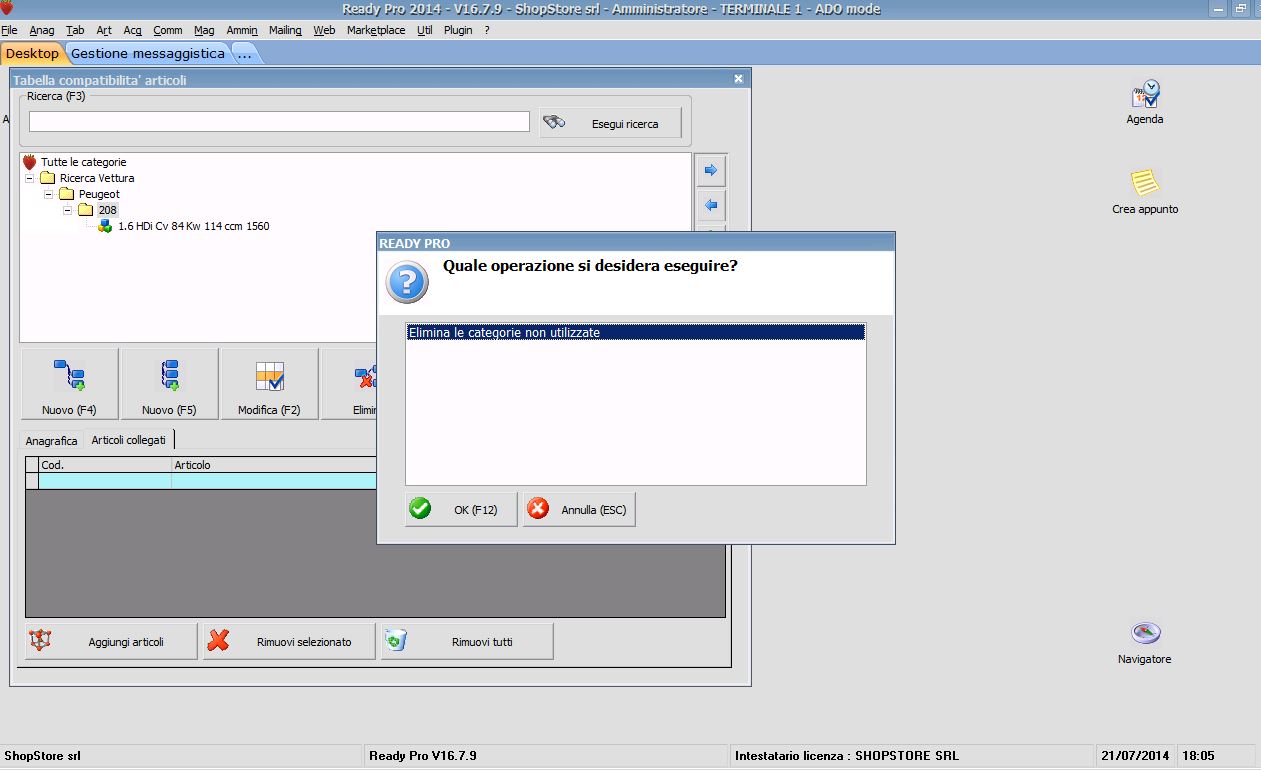Screen dimensions: 1261x770
Task: Click the blue left arrow button
Action: 711,206
